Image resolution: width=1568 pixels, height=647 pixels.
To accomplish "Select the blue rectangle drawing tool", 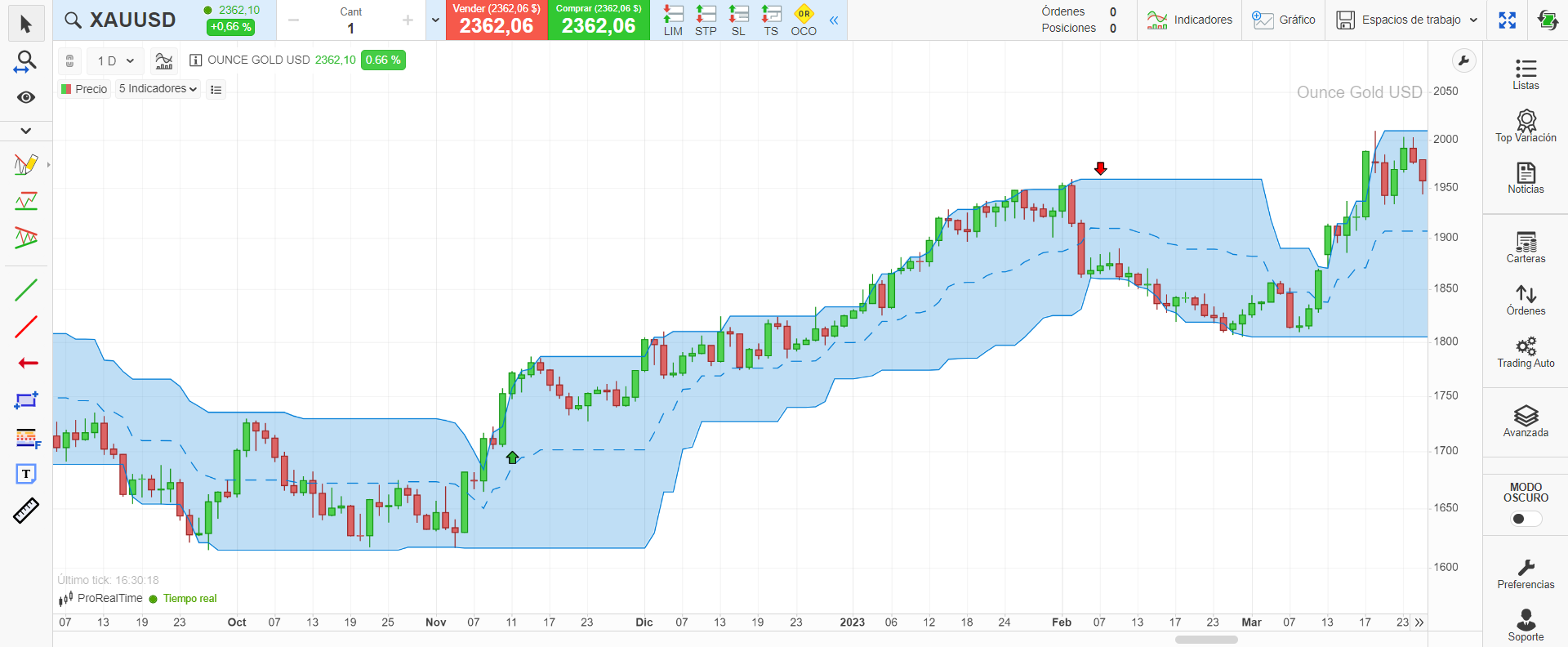I will click(x=26, y=400).
